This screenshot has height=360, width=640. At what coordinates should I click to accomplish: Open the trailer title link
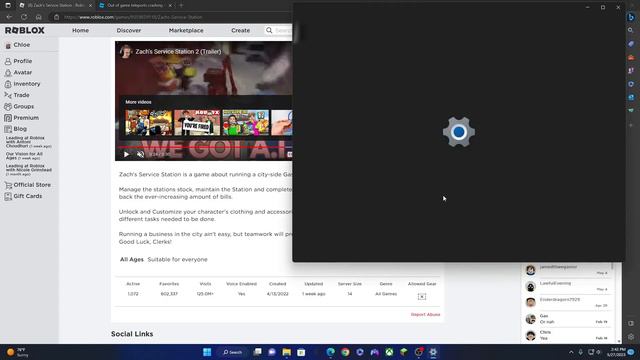click(x=178, y=52)
